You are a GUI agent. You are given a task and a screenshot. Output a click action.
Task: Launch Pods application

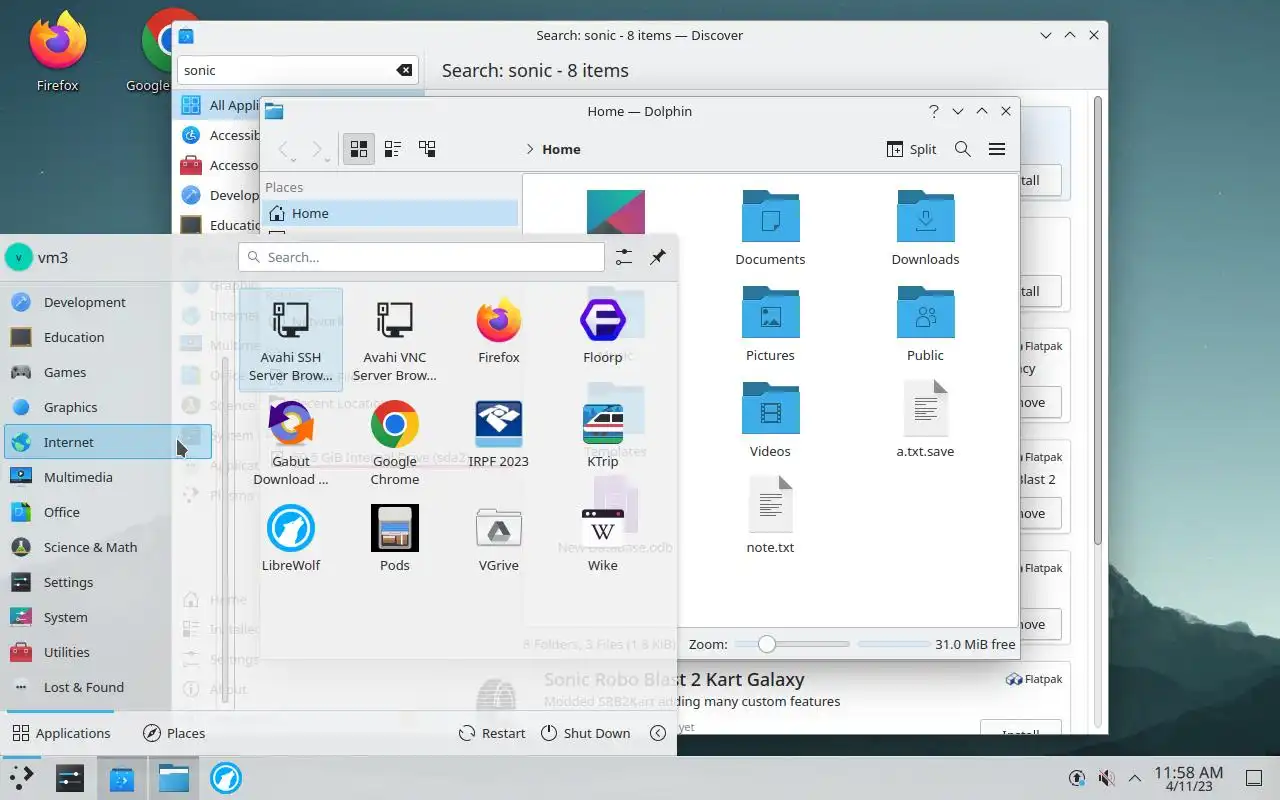tap(395, 540)
